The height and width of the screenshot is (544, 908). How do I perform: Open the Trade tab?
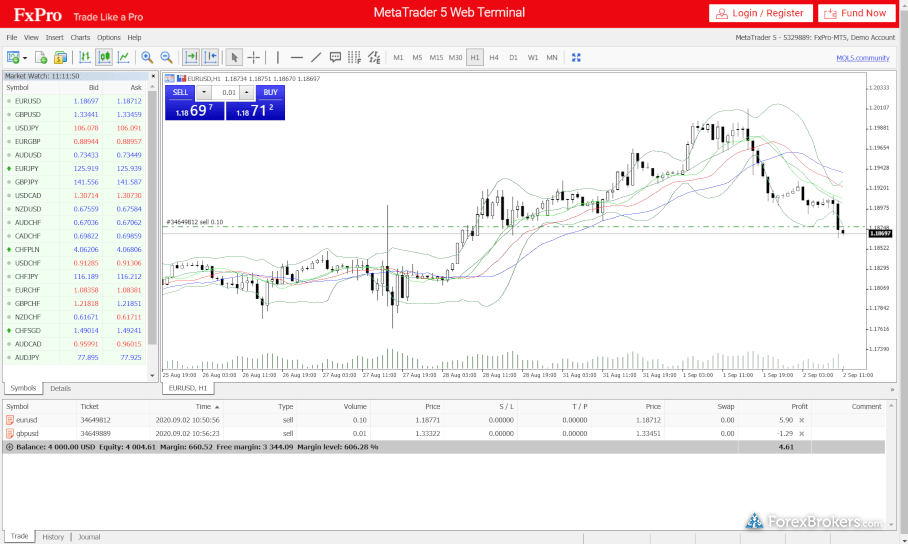click(x=19, y=536)
